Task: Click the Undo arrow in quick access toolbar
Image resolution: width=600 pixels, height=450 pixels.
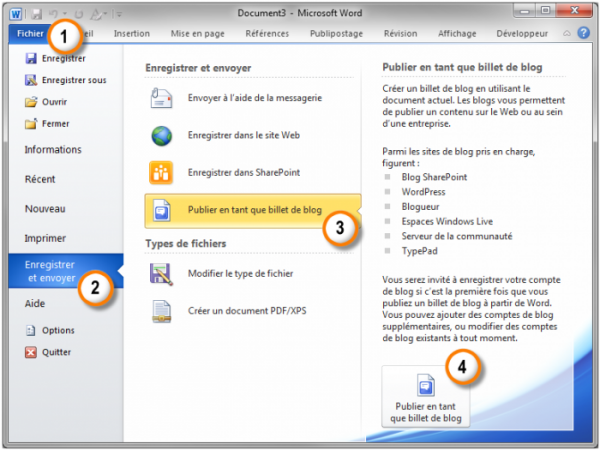Action: pyautogui.click(x=53, y=14)
